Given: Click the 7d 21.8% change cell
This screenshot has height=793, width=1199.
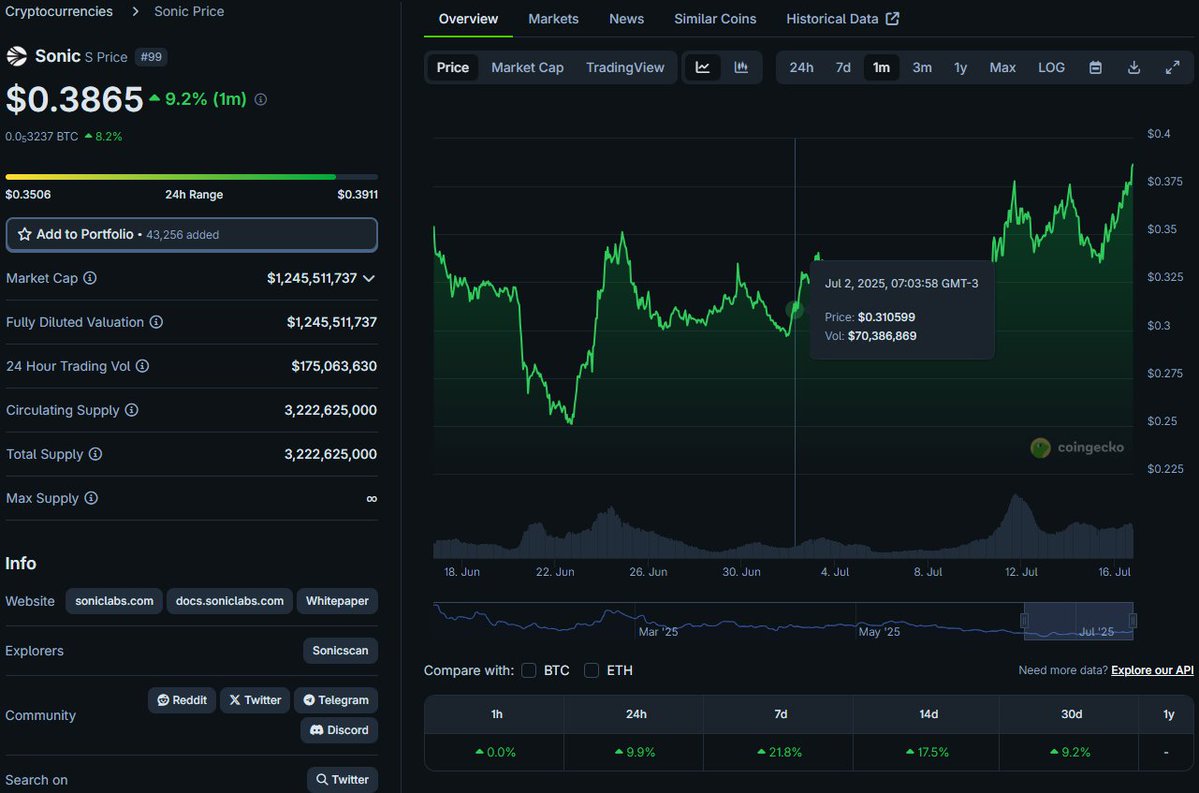Looking at the screenshot, I should coord(779,752).
